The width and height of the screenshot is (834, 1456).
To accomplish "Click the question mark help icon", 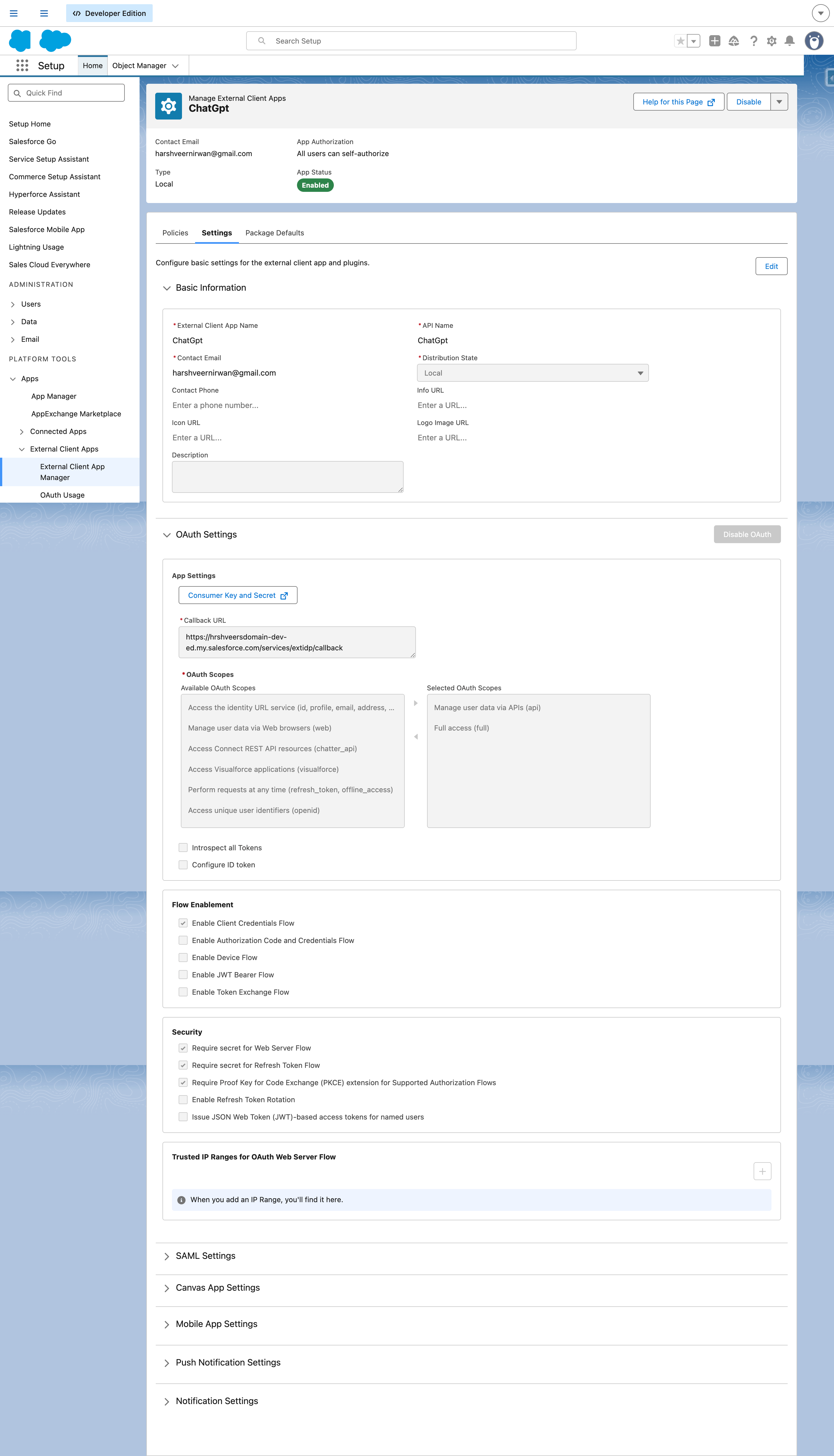I will 753,41.
